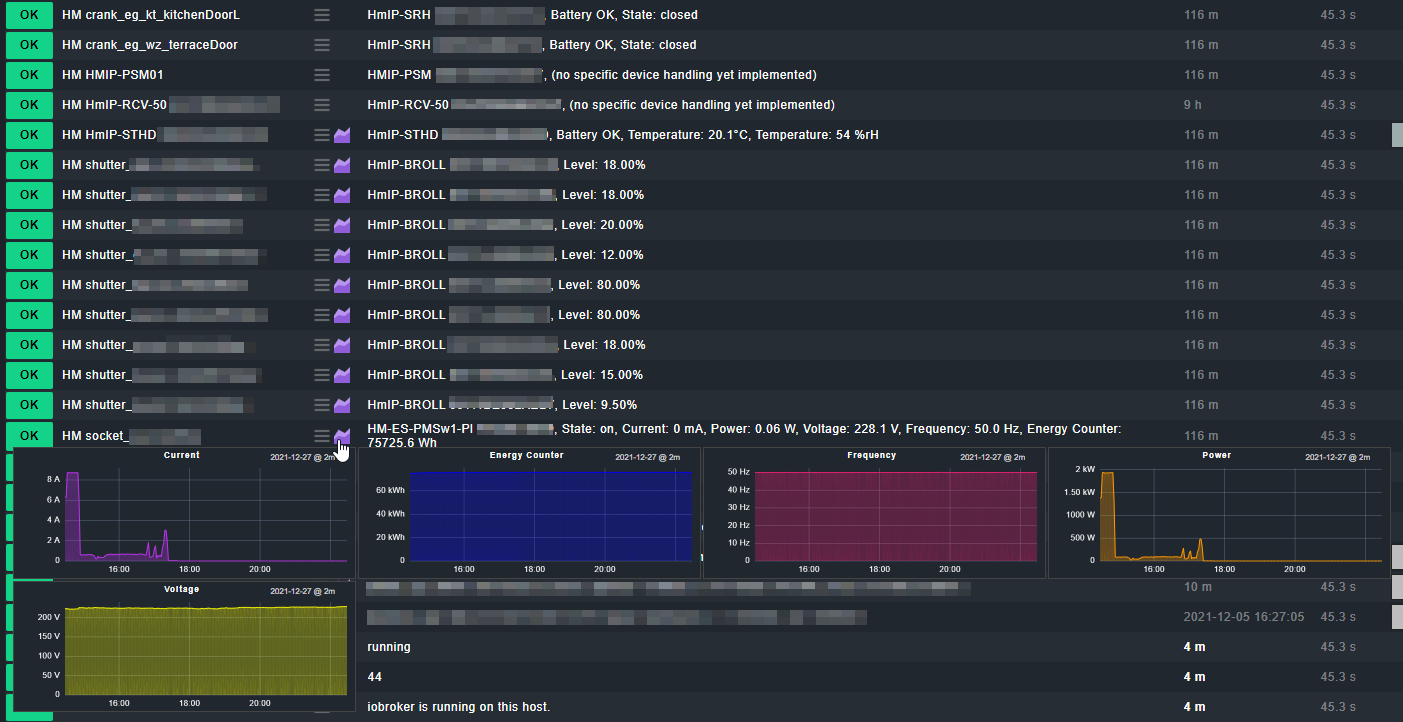1403x722 pixels.
Task: Select the '44' value text
Action: click(x=375, y=677)
